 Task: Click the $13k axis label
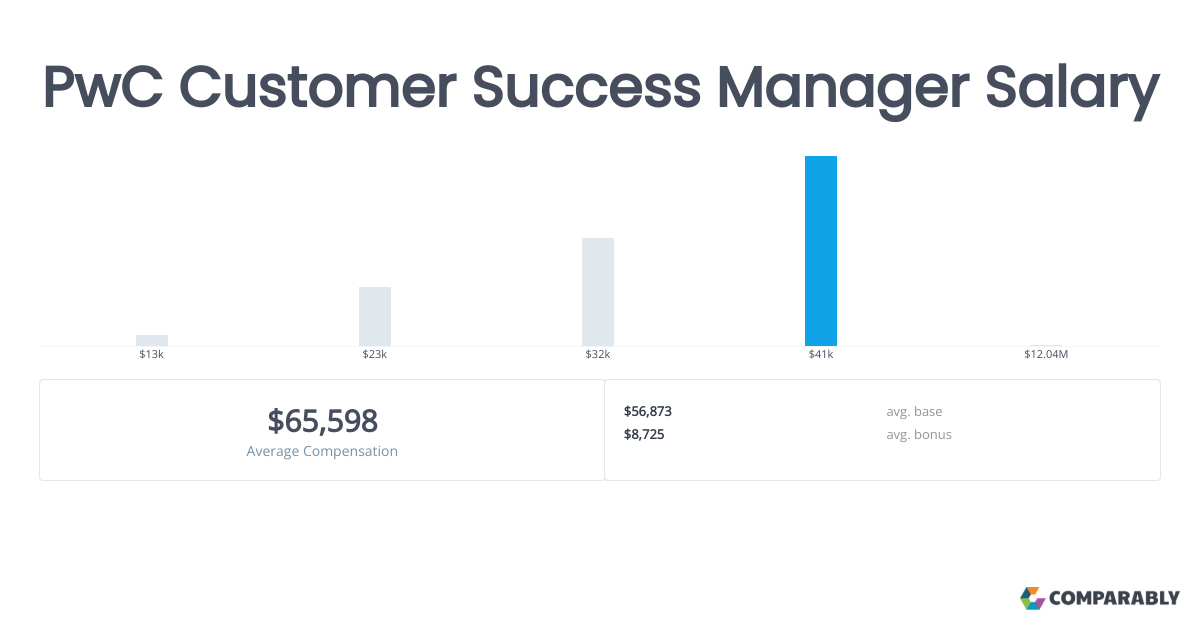coord(152,355)
